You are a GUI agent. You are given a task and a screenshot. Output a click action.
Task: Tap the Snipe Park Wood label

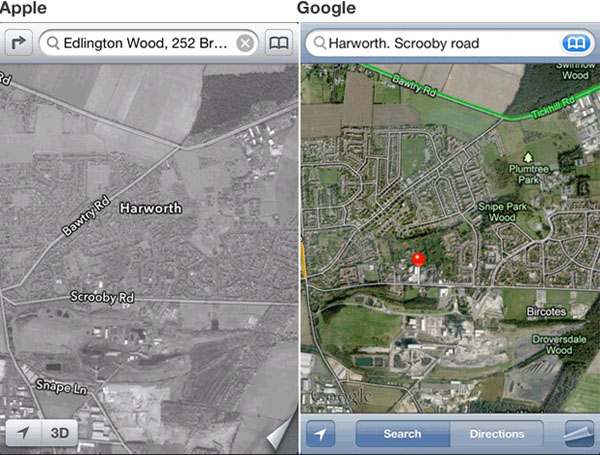[x=502, y=212]
